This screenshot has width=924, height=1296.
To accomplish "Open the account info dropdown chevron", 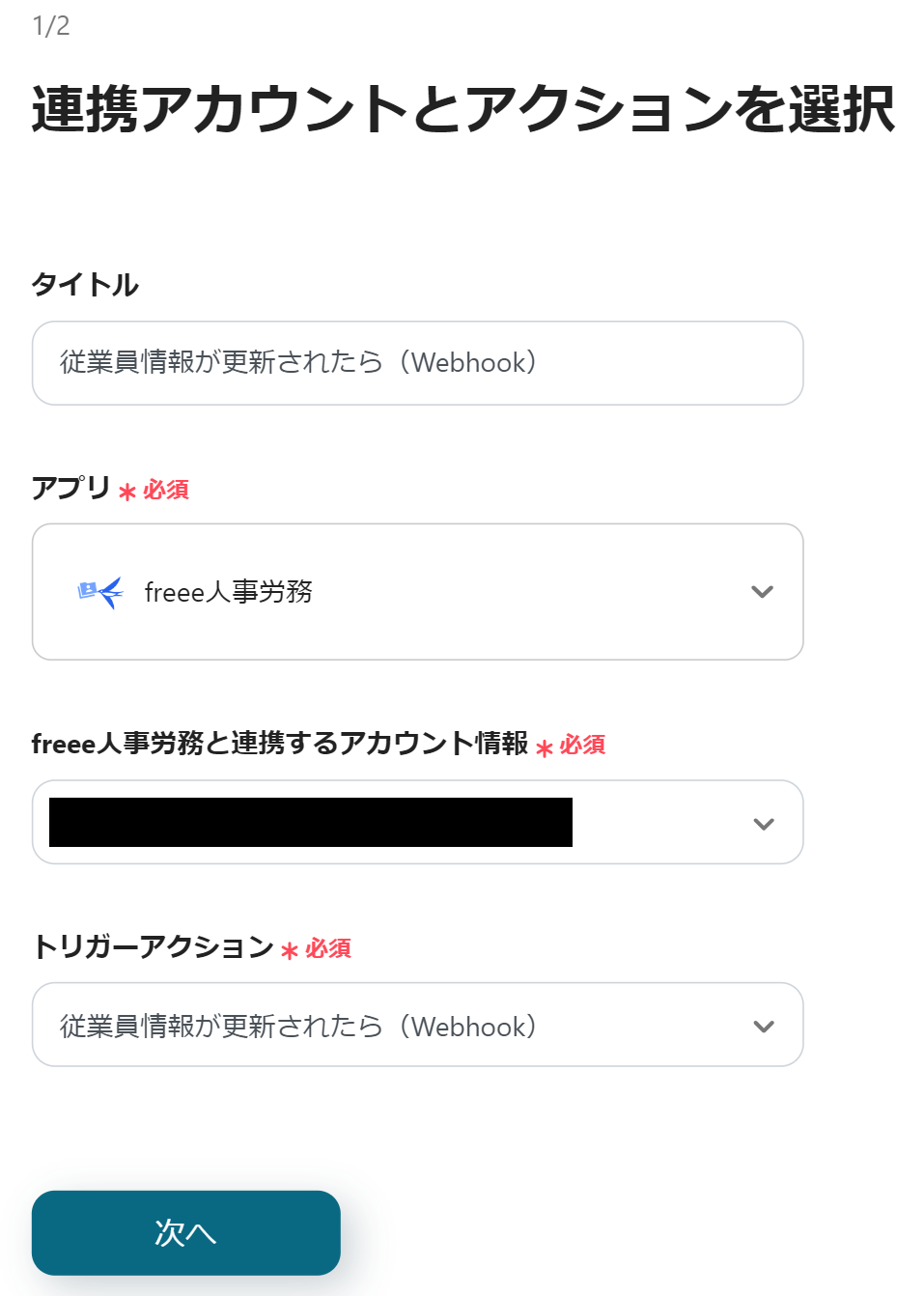I will pos(763,824).
